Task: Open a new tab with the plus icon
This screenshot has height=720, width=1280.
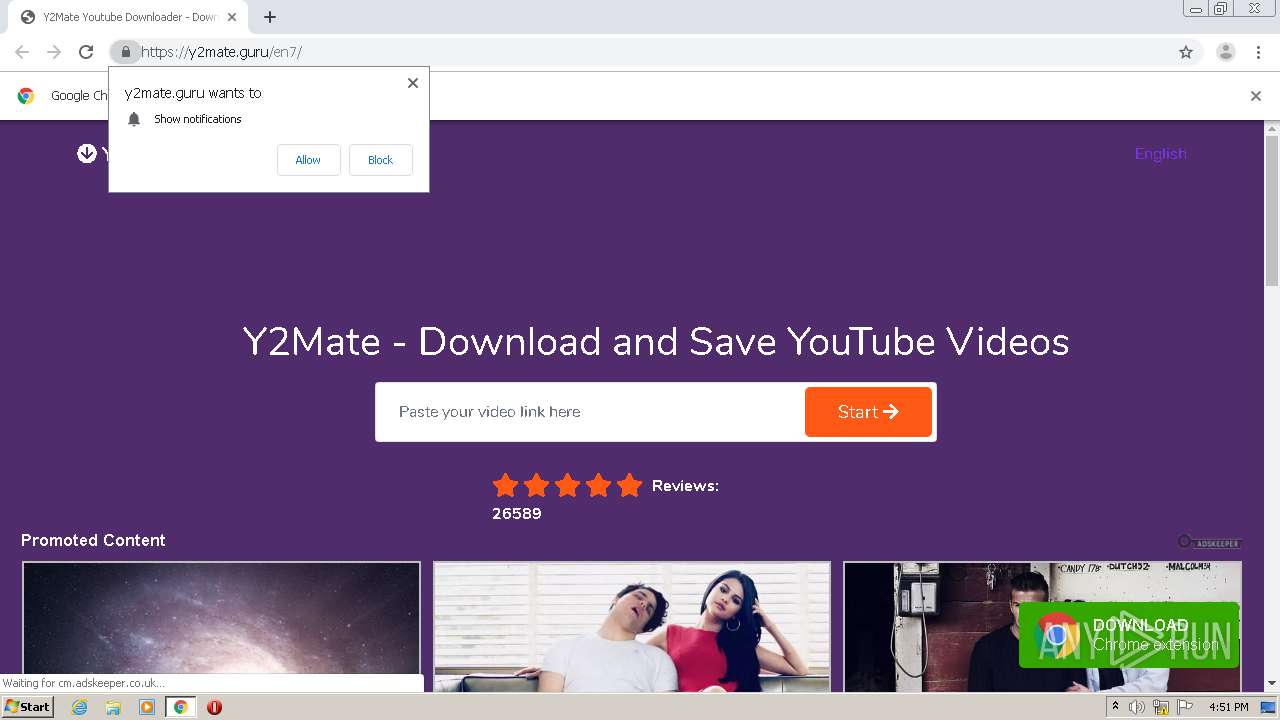Action: point(270,17)
